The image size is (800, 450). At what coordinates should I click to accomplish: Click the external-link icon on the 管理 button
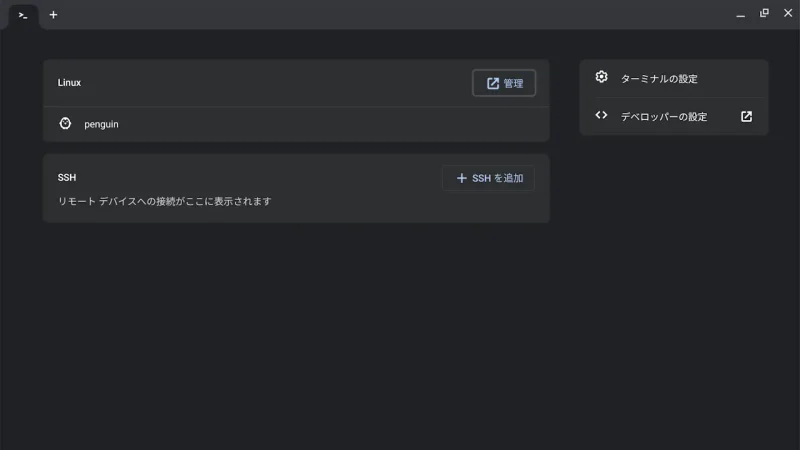tap(493, 83)
